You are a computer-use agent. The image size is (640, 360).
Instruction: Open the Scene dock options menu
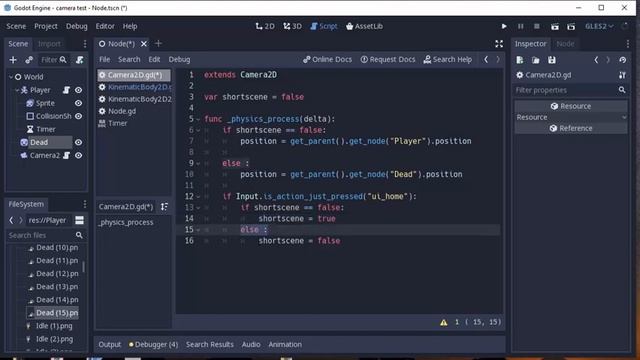pyautogui.click(x=84, y=44)
